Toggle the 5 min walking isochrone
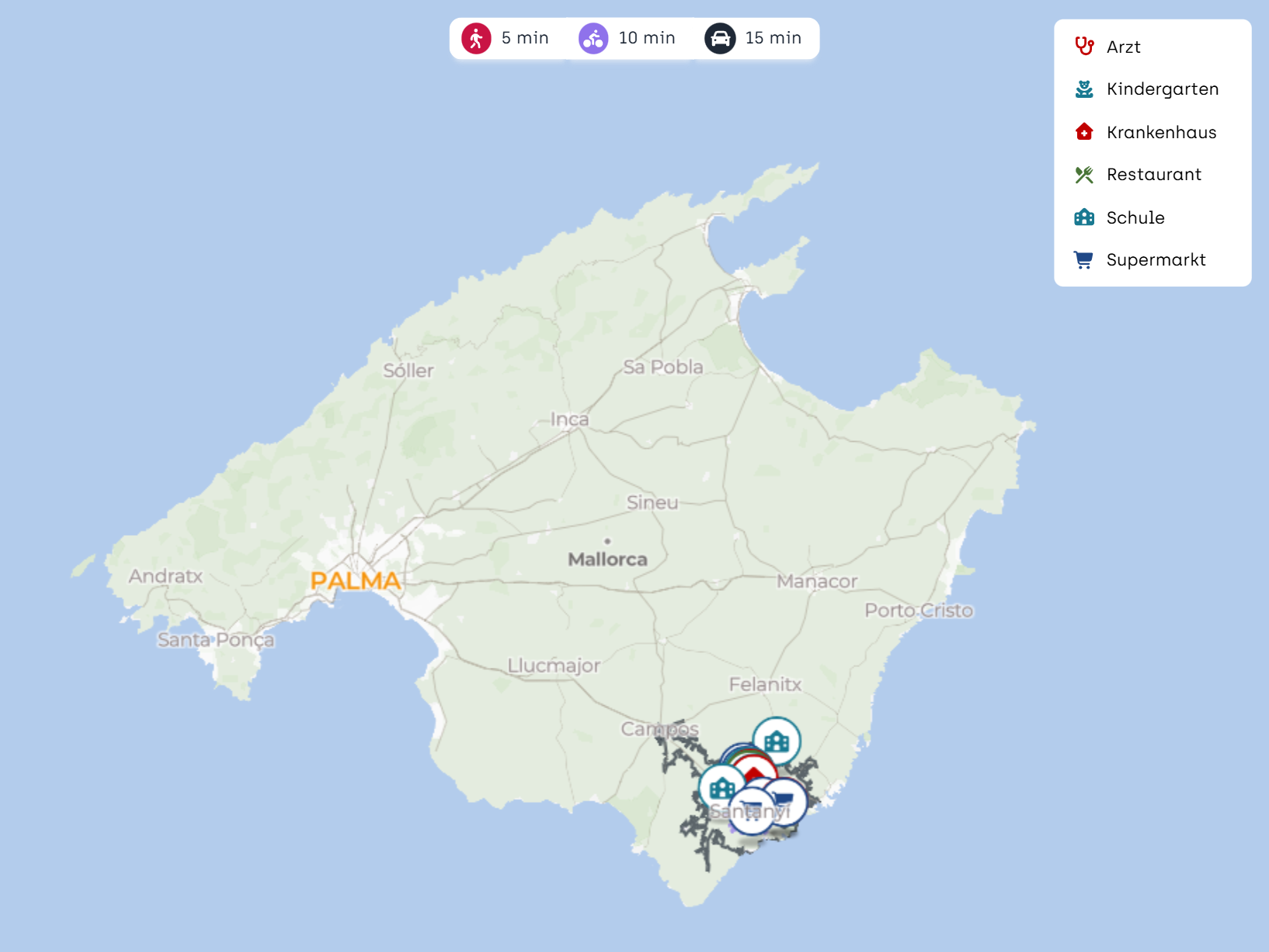This screenshot has height=952, width=1269. 506,38
